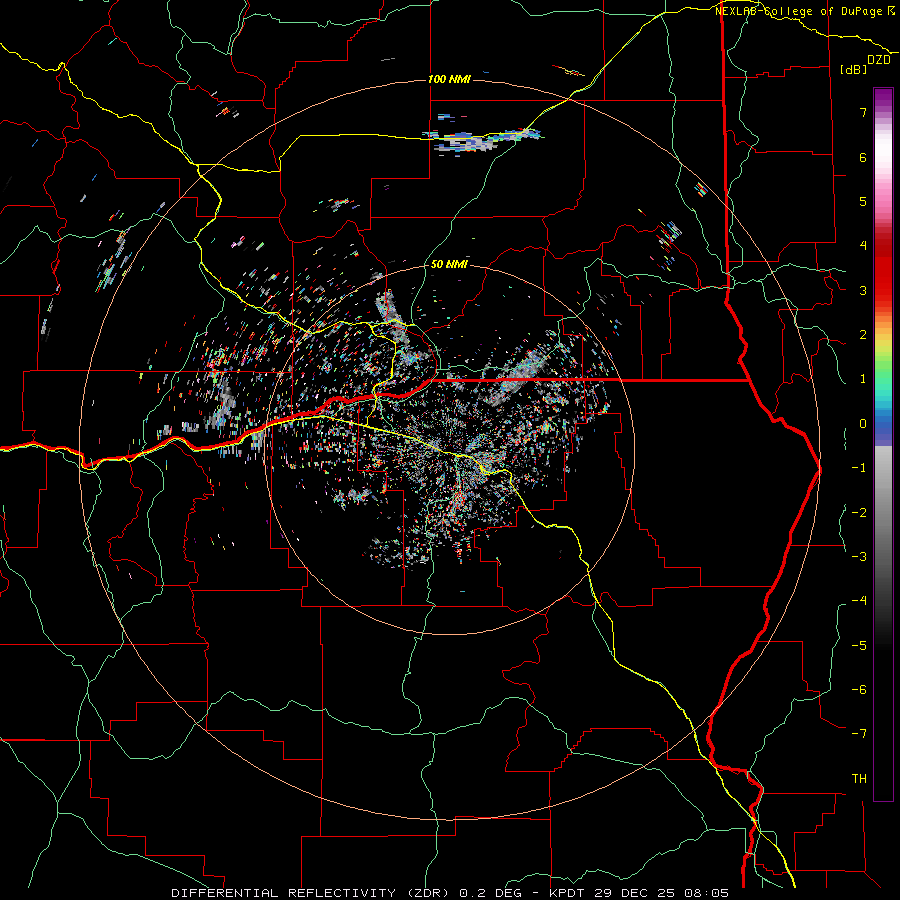Click the KPDT station identifier
The image size is (900, 900).
(568, 893)
